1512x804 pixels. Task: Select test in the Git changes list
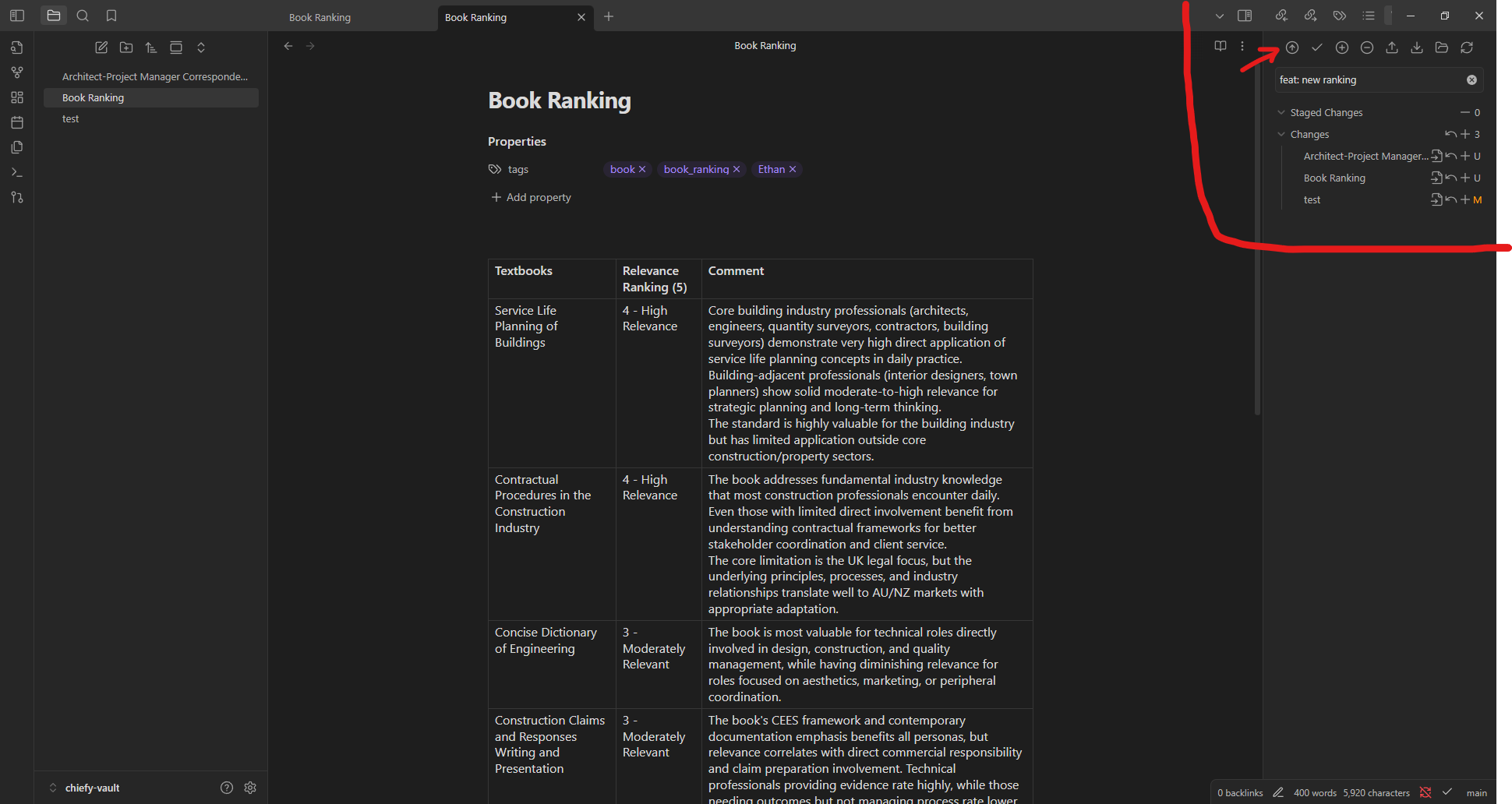[1312, 199]
